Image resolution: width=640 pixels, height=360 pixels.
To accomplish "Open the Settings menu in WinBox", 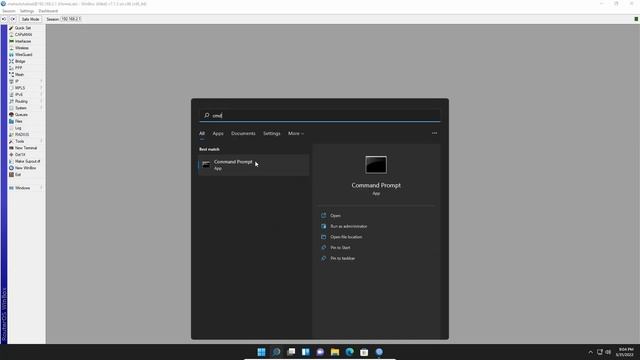I will tap(27, 11).
